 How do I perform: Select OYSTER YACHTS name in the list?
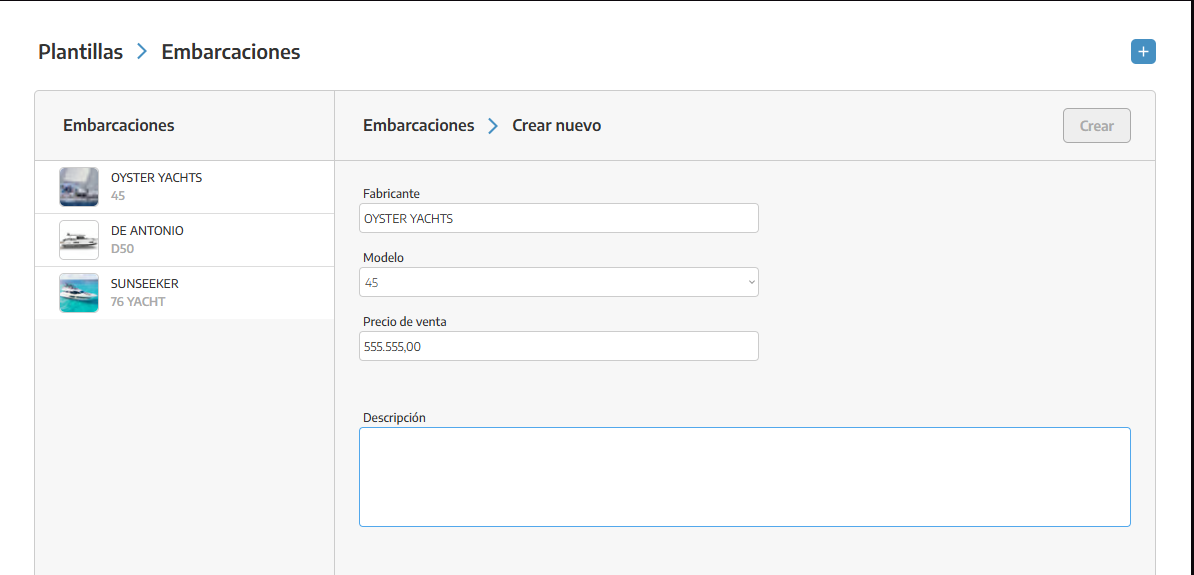pos(156,178)
